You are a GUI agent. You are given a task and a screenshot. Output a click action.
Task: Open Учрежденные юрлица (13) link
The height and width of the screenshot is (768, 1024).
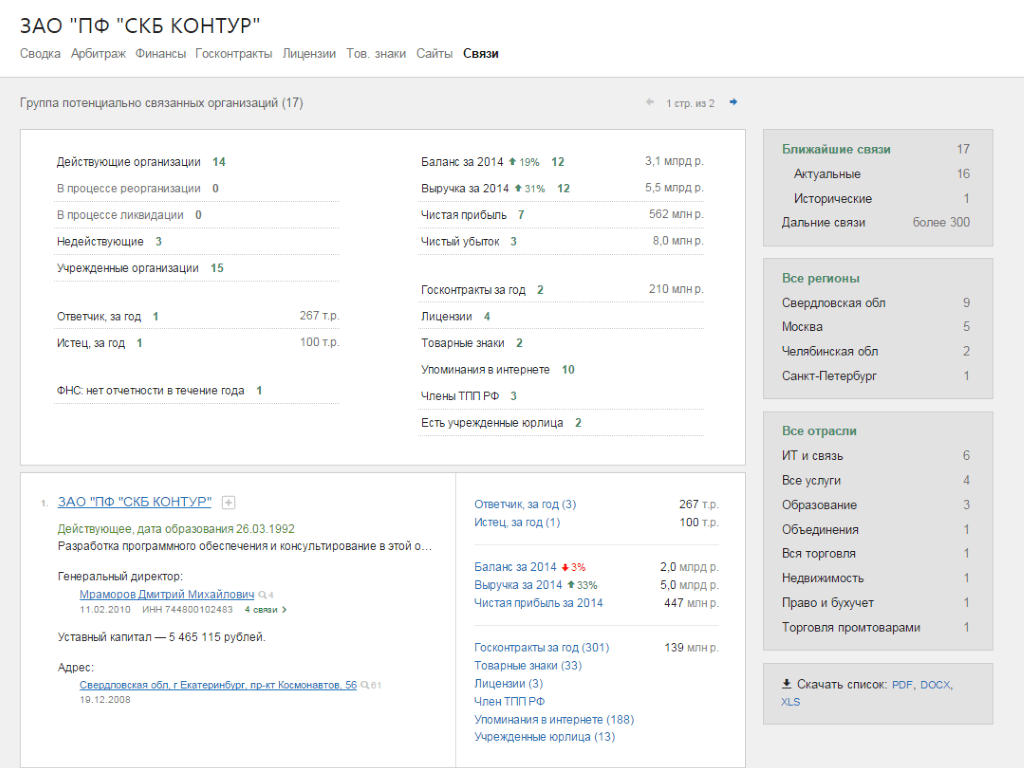545,737
